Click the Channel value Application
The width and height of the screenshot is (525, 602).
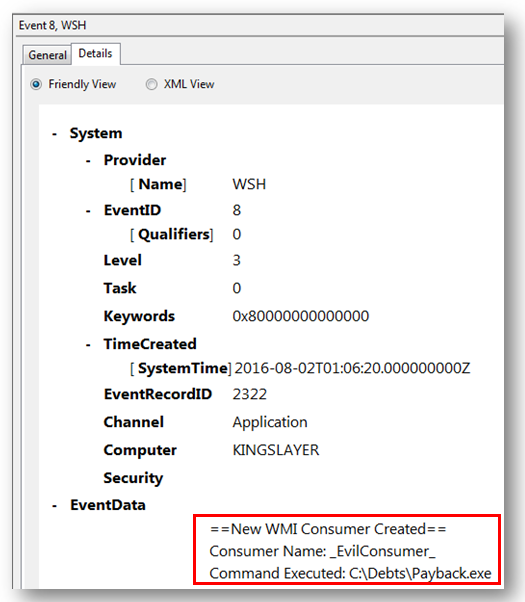click(270, 422)
